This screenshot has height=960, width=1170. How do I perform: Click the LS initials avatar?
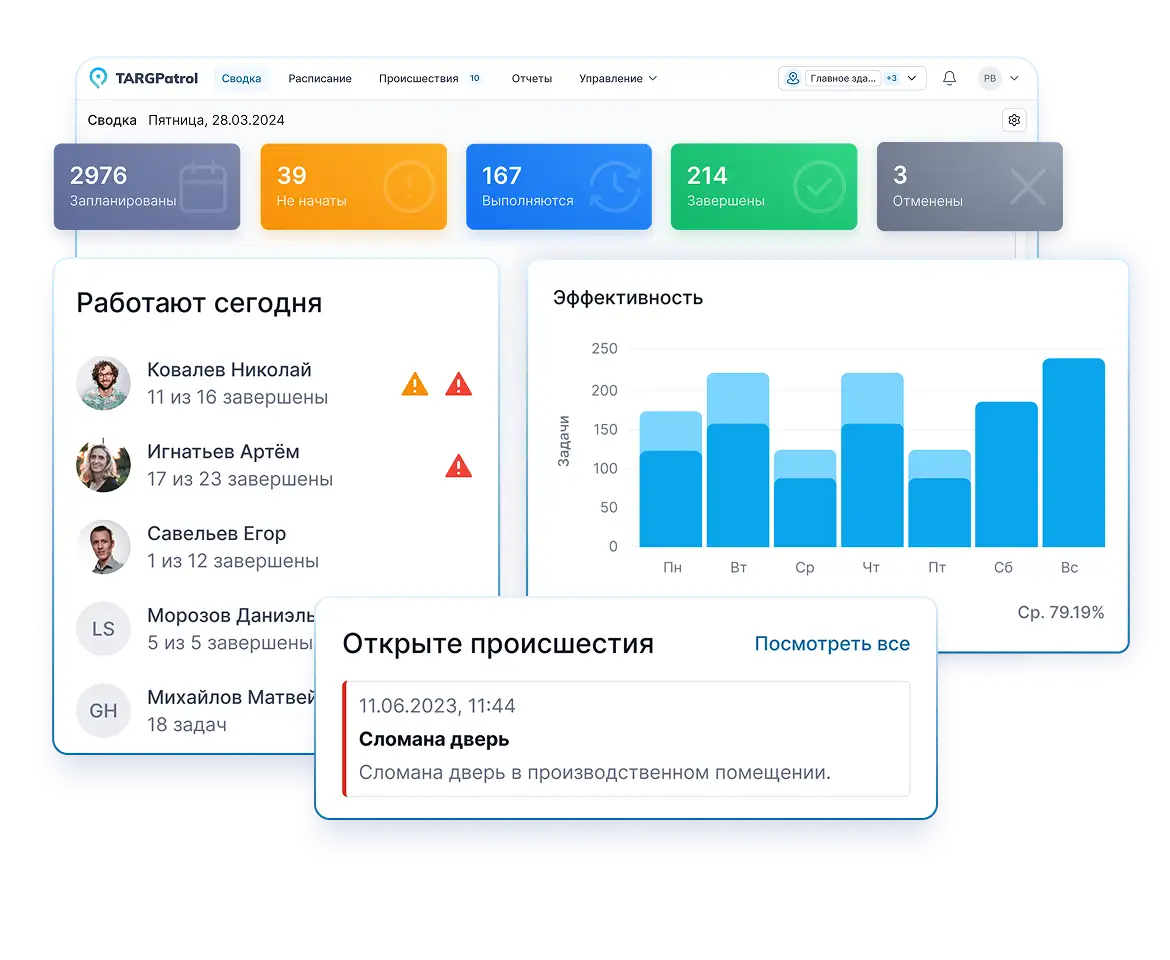[x=104, y=629]
